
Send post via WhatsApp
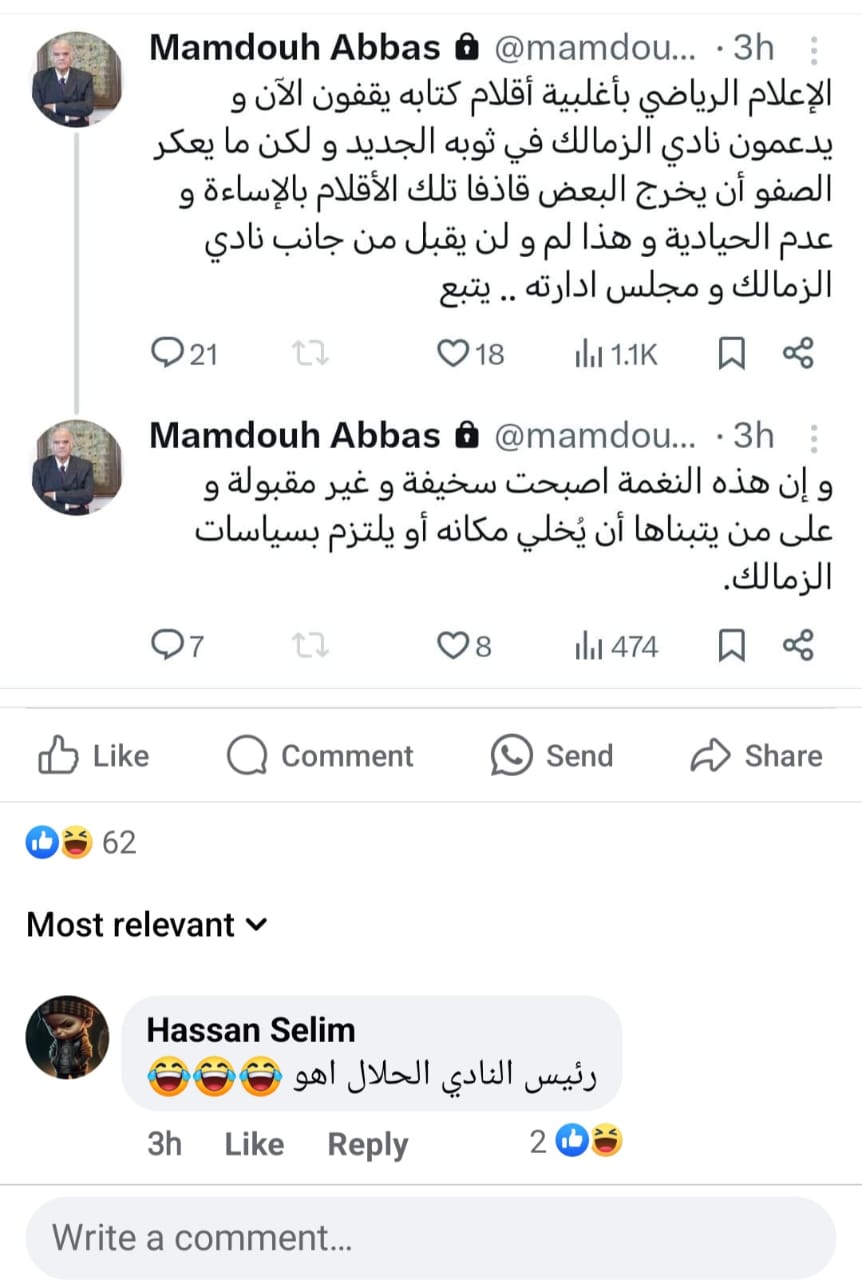[x=552, y=756]
